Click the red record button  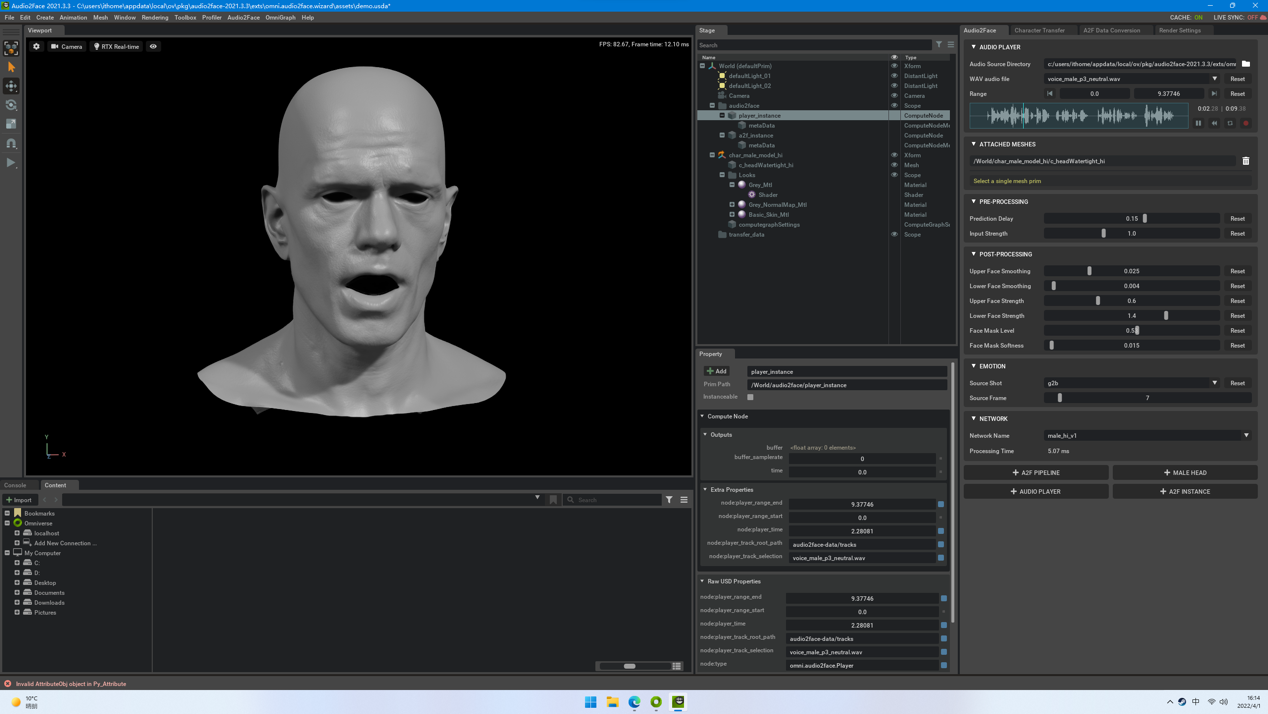pos(1246,123)
